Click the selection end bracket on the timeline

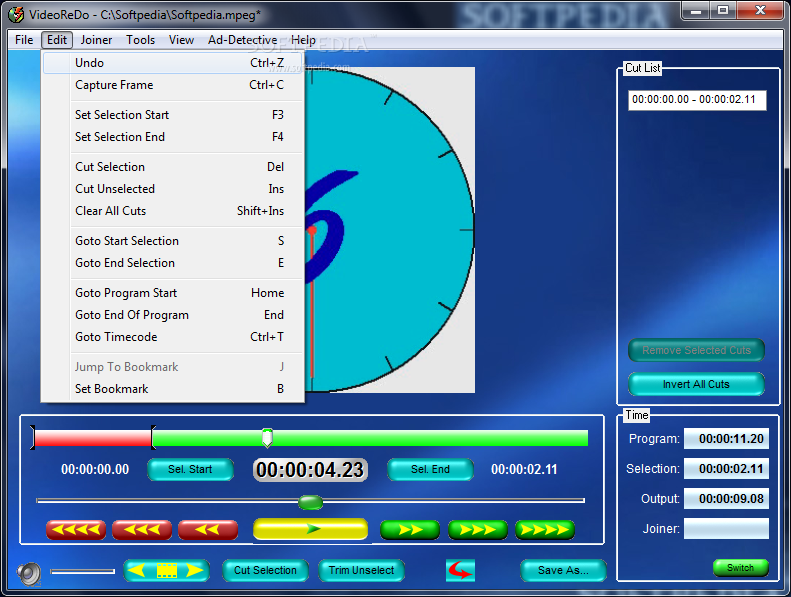pos(153,438)
